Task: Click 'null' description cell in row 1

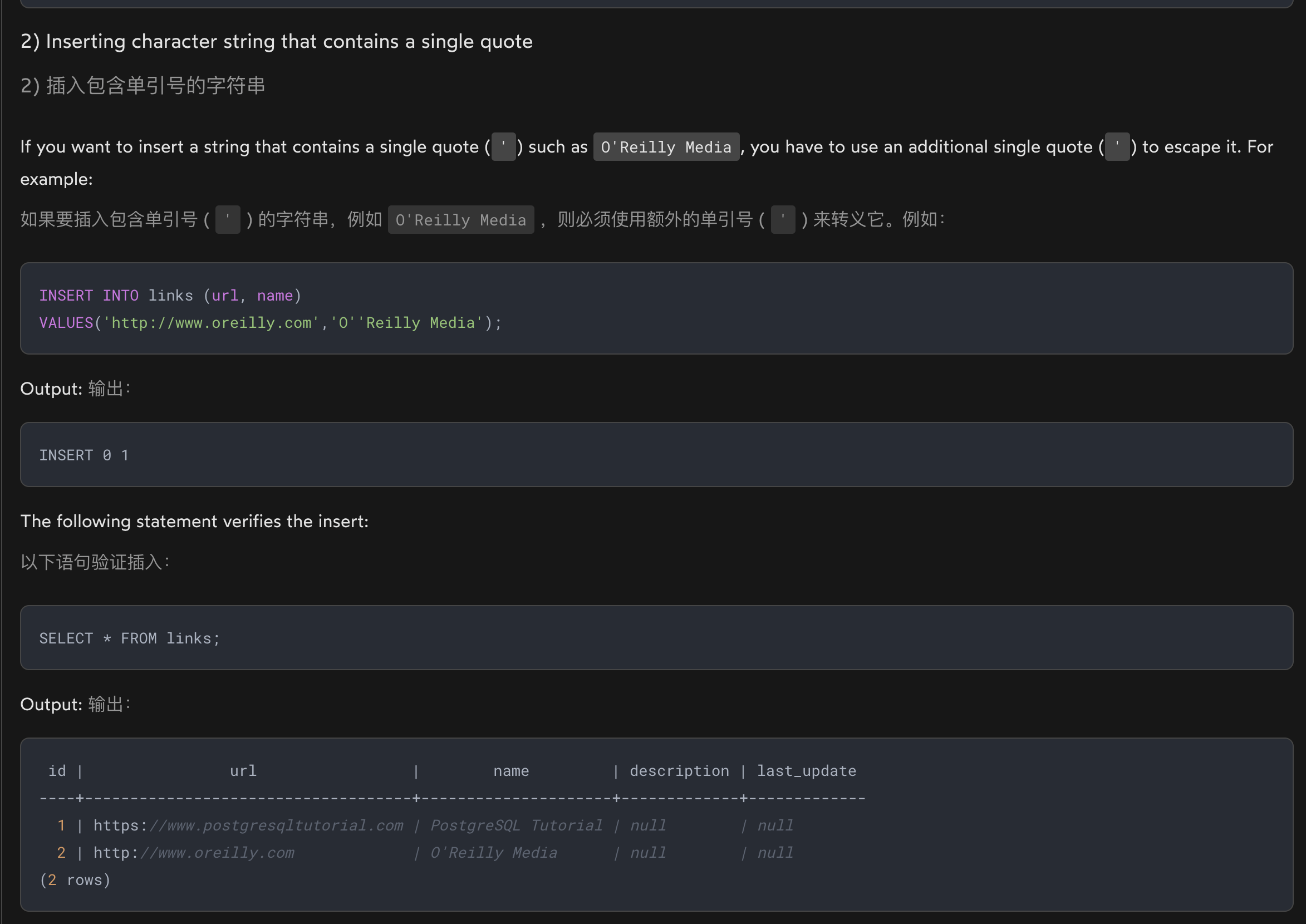Action: (648, 825)
